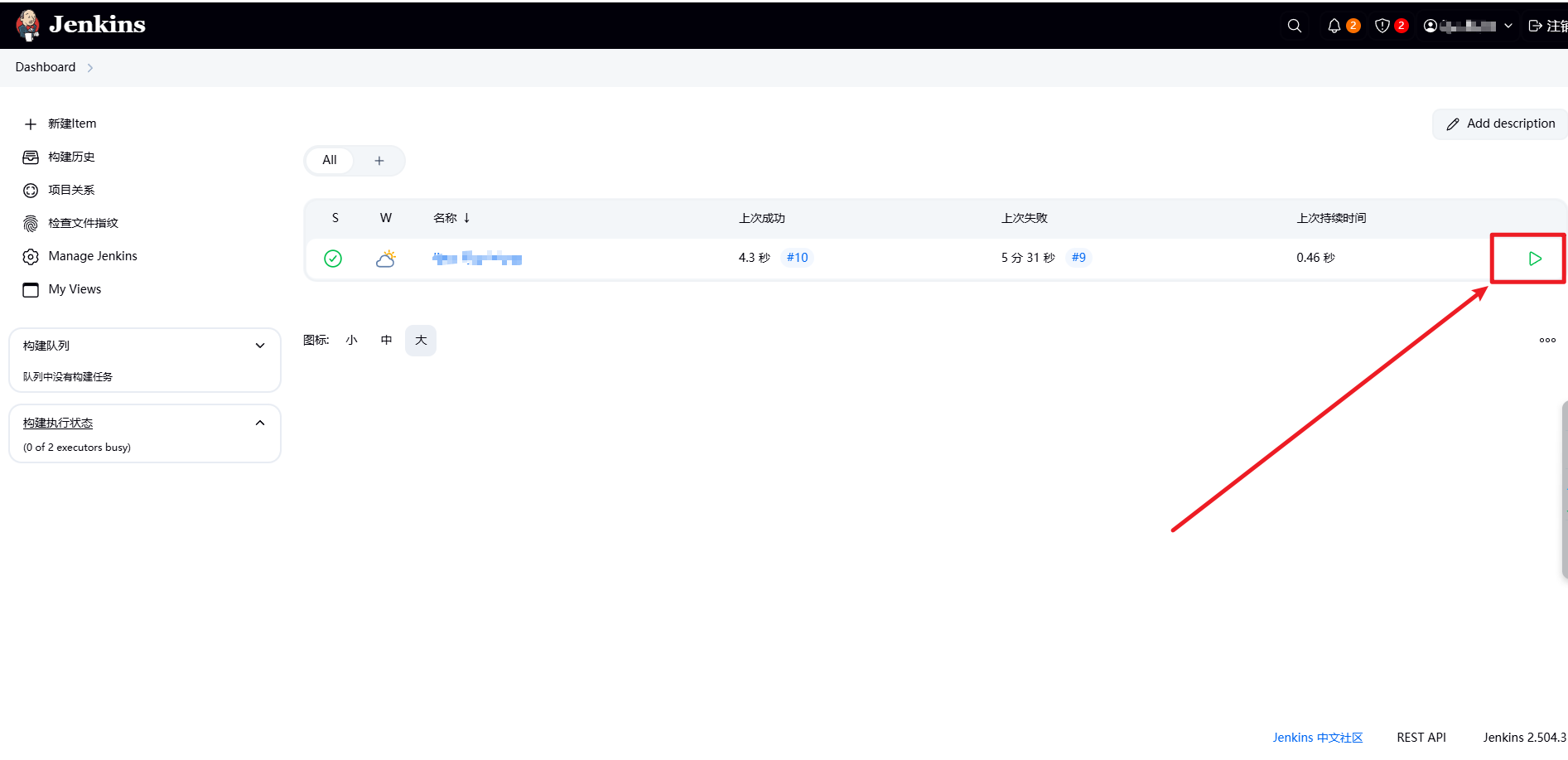1568x760 pixels.
Task: Set icon size to 中
Action: (x=386, y=341)
